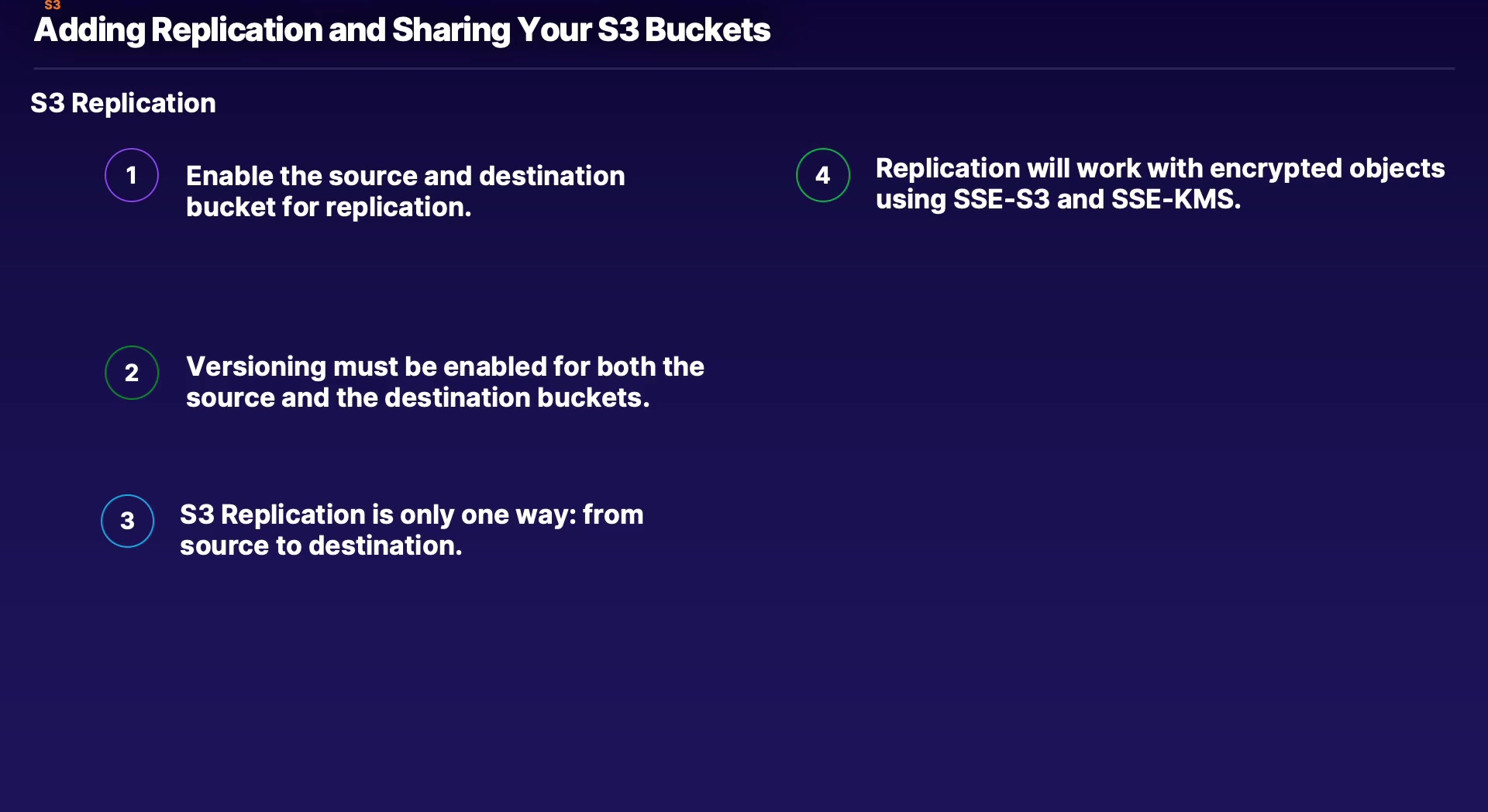This screenshot has width=1488, height=812.
Task: Click the green circle numbered 2
Action: [132, 373]
